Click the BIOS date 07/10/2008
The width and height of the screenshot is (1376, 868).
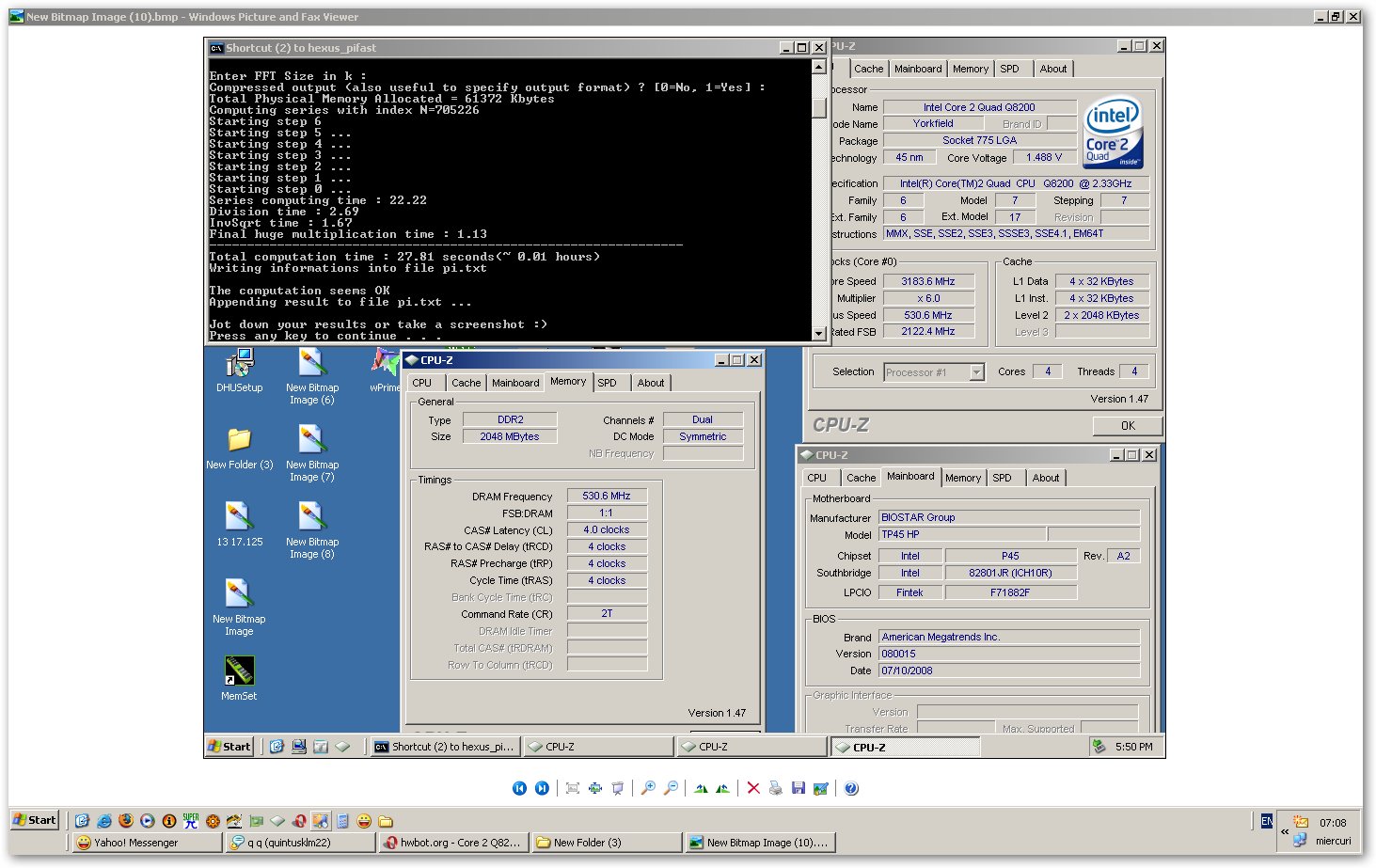pyautogui.click(x=1009, y=671)
